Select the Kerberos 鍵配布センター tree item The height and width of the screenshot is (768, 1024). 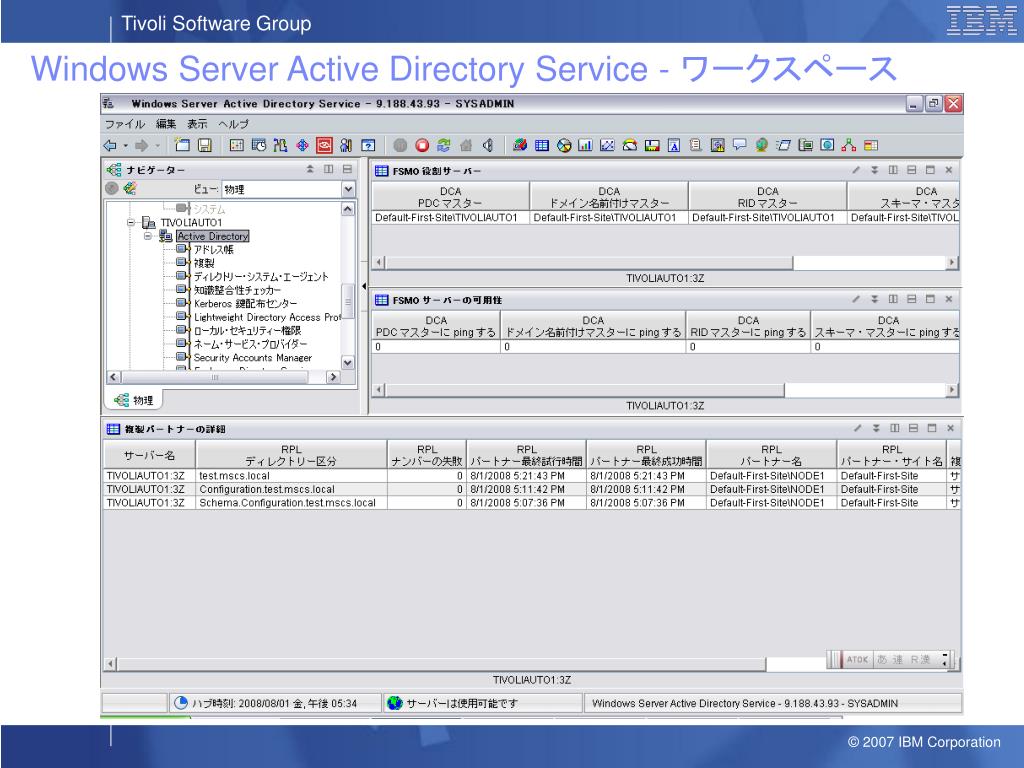click(x=245, y=304)
